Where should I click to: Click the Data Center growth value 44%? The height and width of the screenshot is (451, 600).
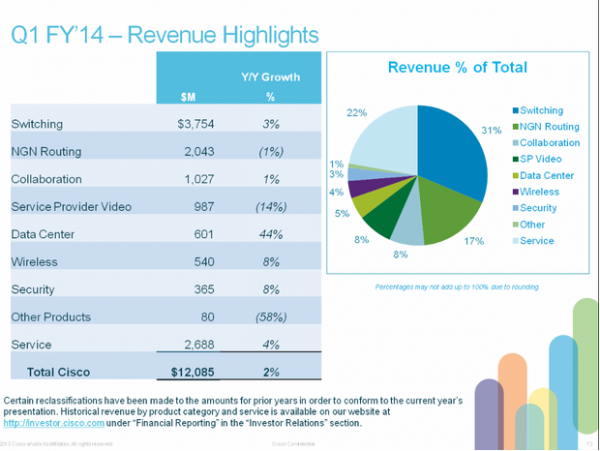pyautogui.click(x=271, y=234)
